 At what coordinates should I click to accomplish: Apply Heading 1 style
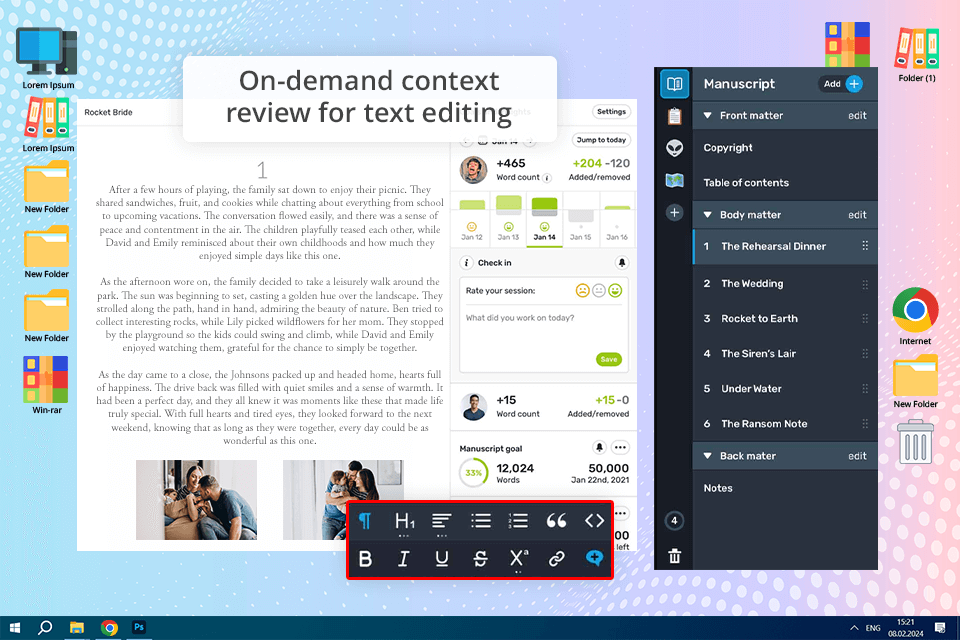pyautogui.click(x=404, y=521)
